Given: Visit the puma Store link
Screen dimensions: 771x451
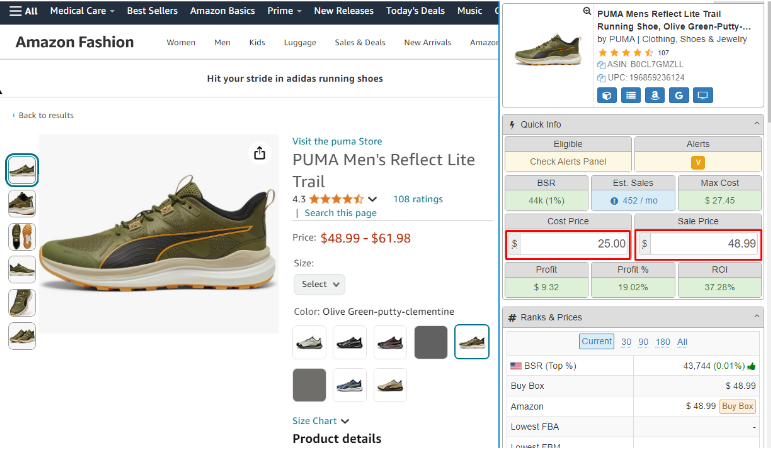Looking at the screenshot, I should [337, 142].
